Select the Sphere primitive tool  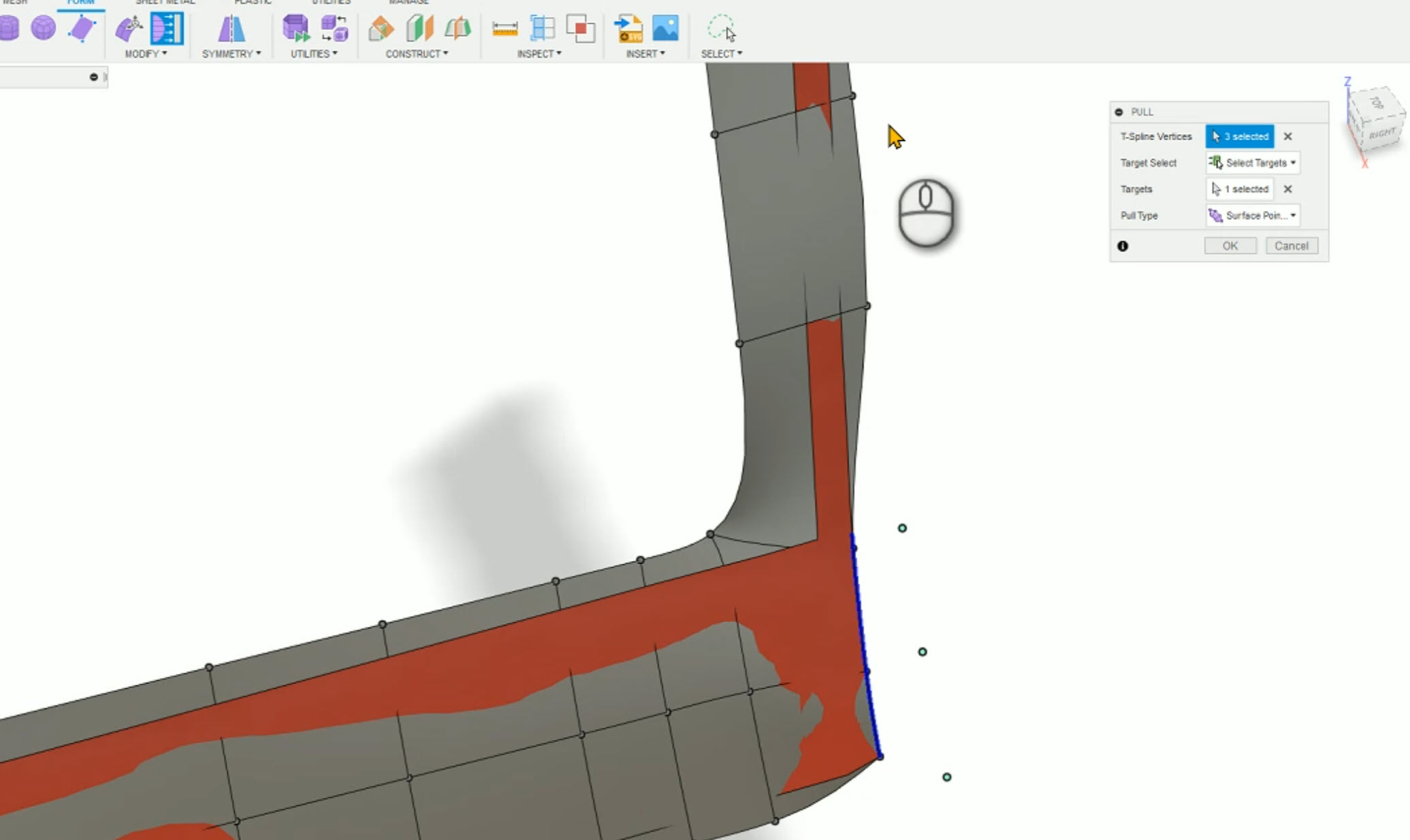[x=44, y=27]
